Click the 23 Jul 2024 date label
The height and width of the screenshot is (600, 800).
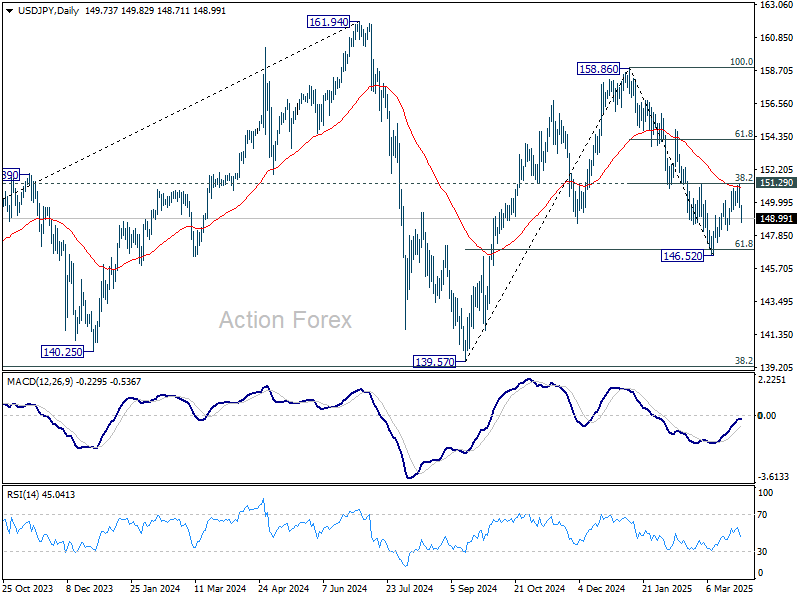[x=410, y=588]
